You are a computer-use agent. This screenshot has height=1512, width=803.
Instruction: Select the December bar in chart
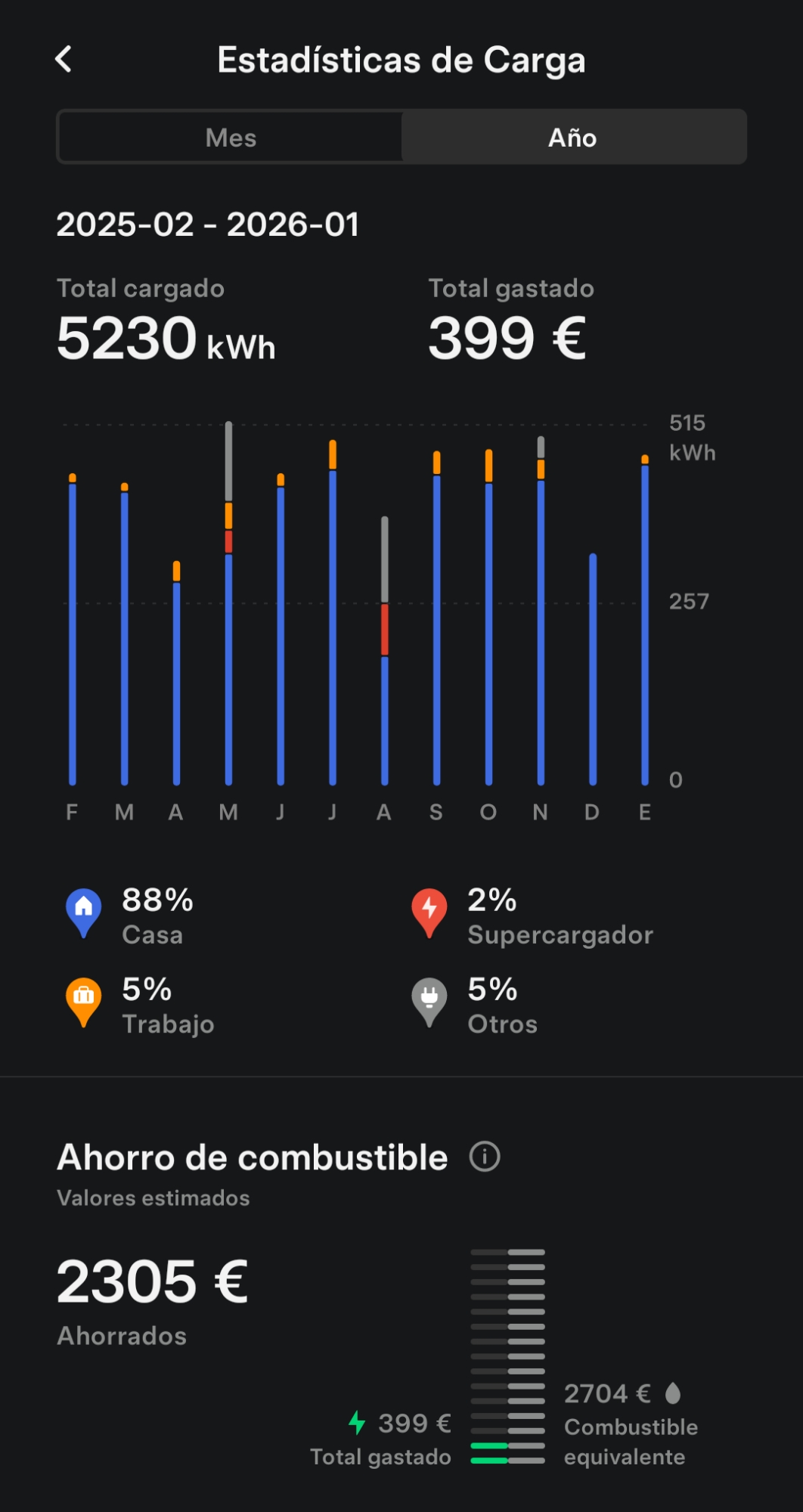point(593,669)
